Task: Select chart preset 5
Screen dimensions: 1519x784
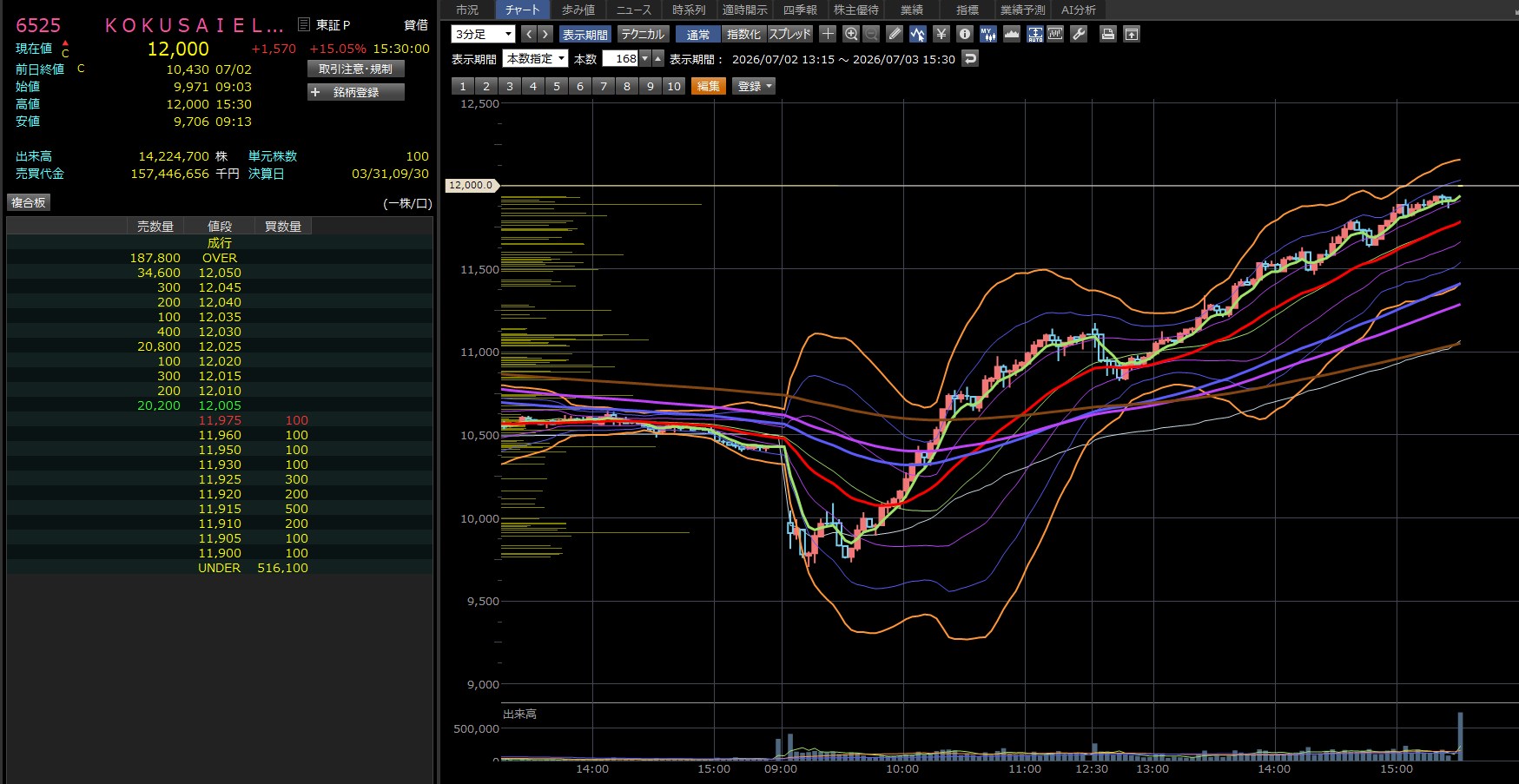Action: click(x=557, y=86)
